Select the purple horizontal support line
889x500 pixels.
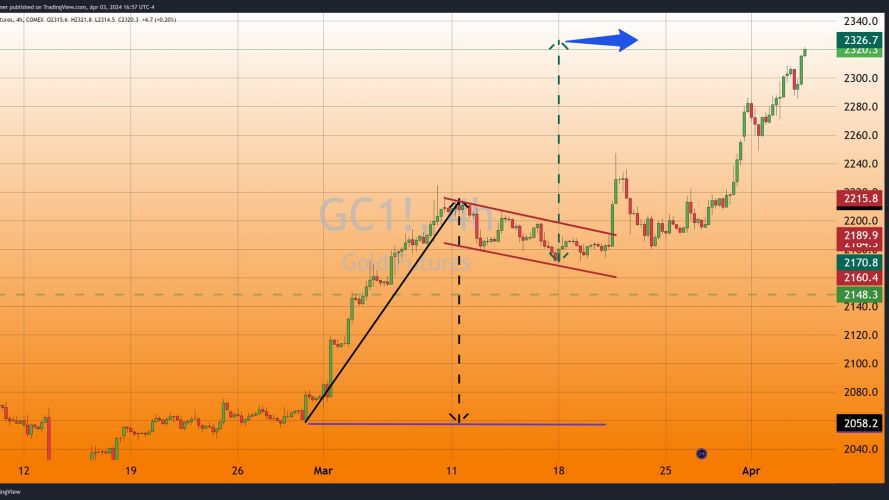[456, 423]
